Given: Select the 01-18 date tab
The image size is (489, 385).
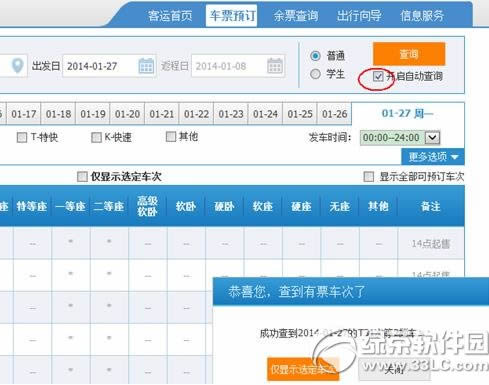Looking at the screenshot, I should pyautogui.click(x=58, y=114).
